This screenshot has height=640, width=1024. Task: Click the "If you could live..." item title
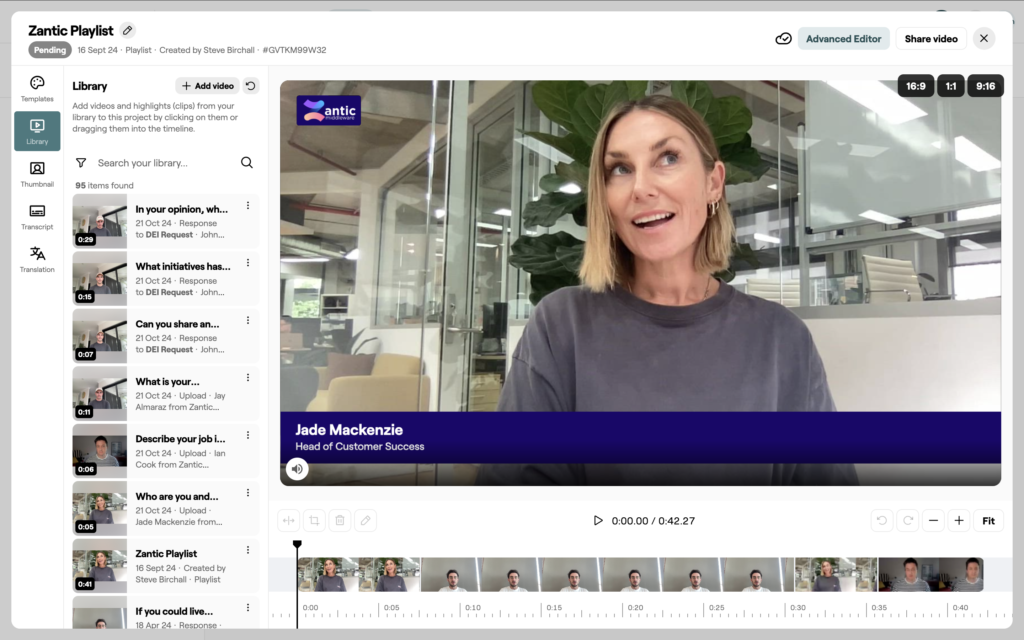(x=174, y=611)
